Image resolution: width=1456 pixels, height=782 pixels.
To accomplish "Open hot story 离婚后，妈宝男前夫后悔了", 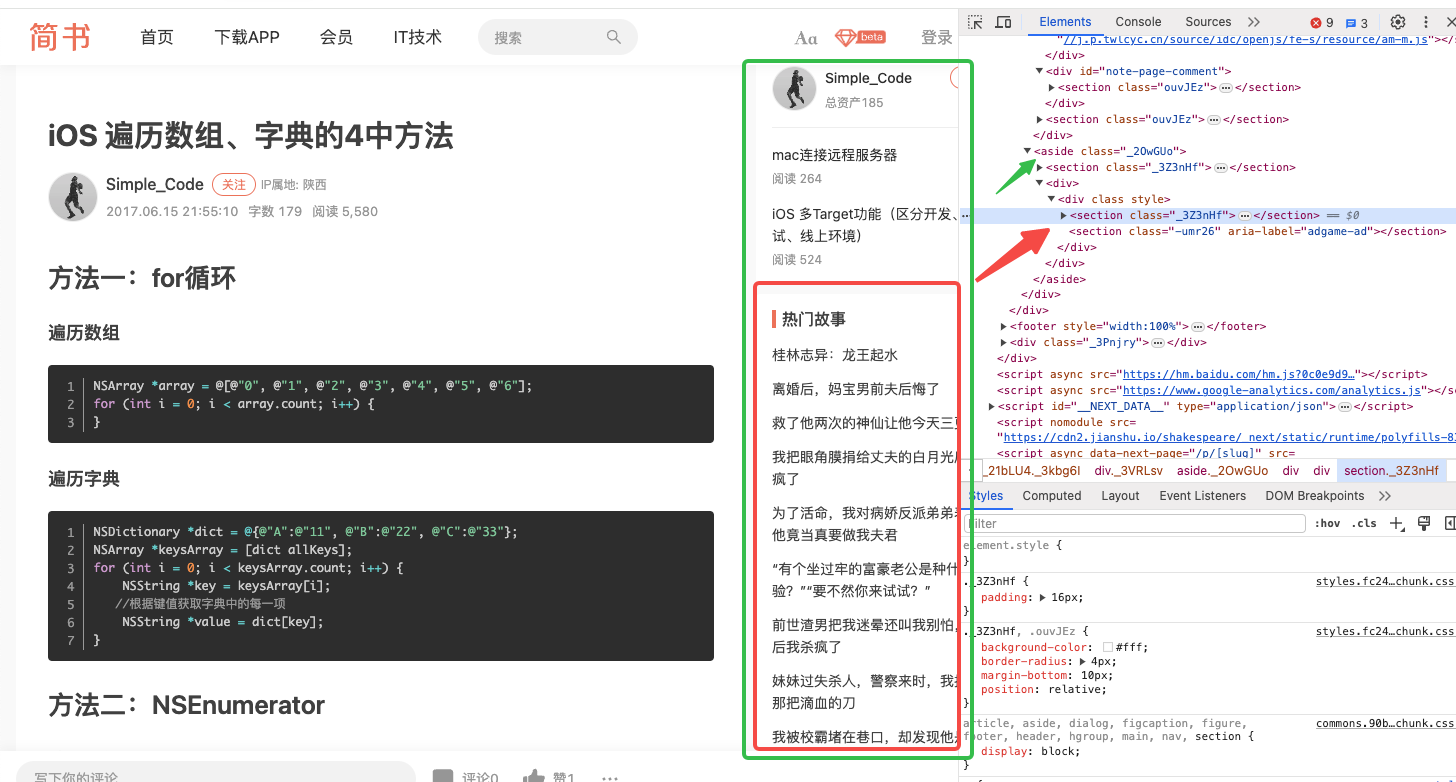I will pos(856,389).
